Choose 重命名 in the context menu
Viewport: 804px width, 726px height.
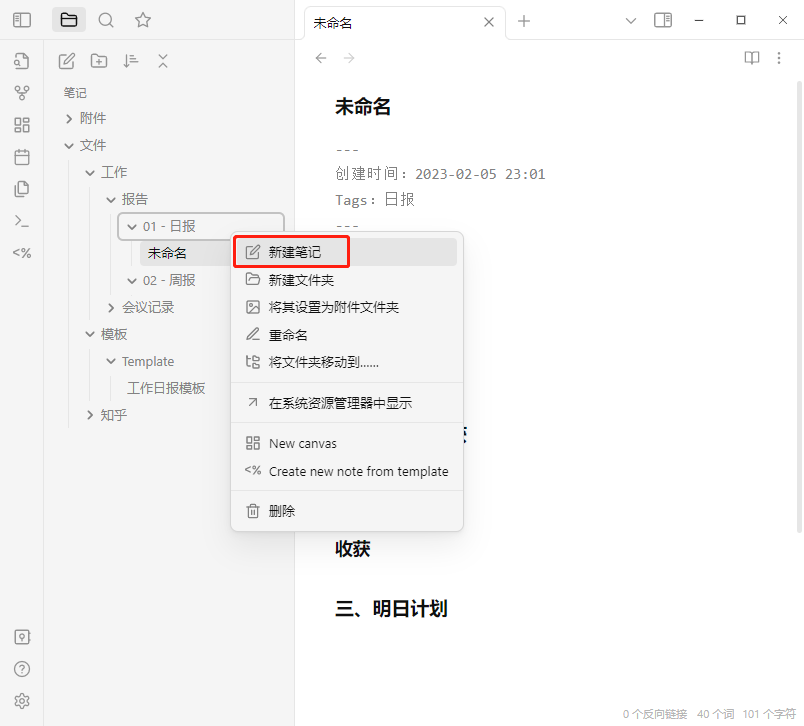tap(288, 335)
